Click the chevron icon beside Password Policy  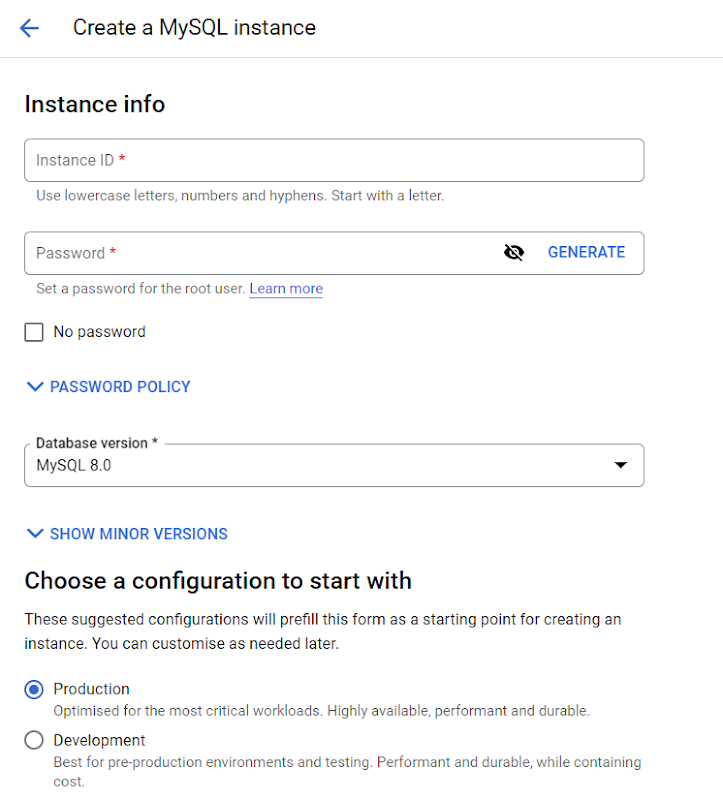35,387
